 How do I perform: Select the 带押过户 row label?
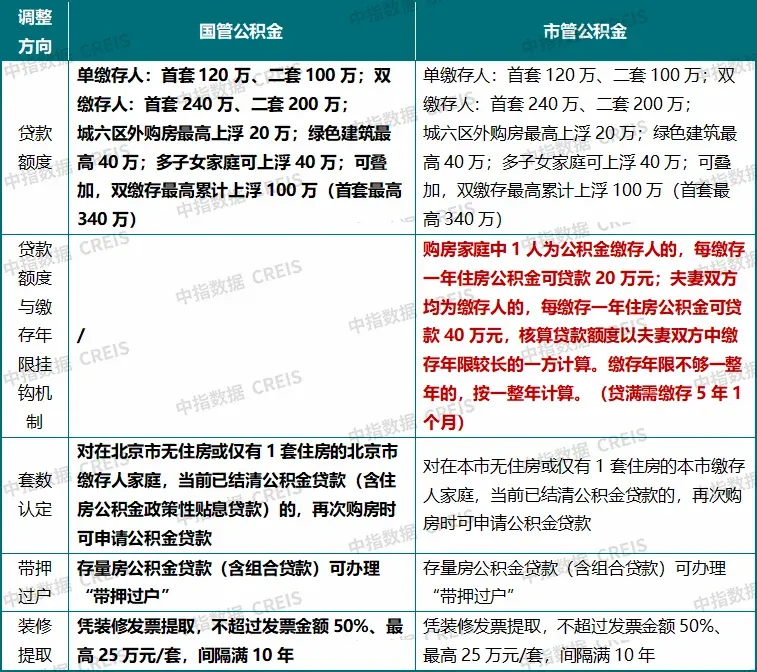tap(35, 582)
